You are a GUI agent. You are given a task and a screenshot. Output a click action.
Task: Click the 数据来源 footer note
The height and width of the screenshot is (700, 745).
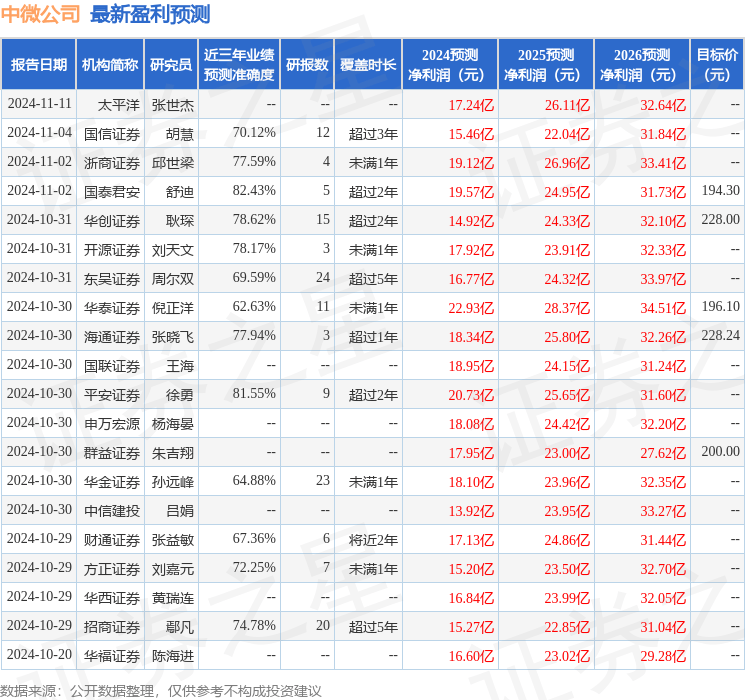tap(161, 690)
